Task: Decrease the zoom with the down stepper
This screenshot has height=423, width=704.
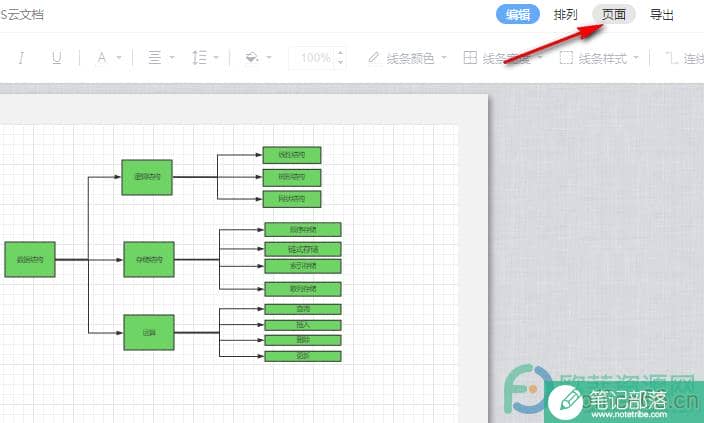Action: click(x=340, y=62)
